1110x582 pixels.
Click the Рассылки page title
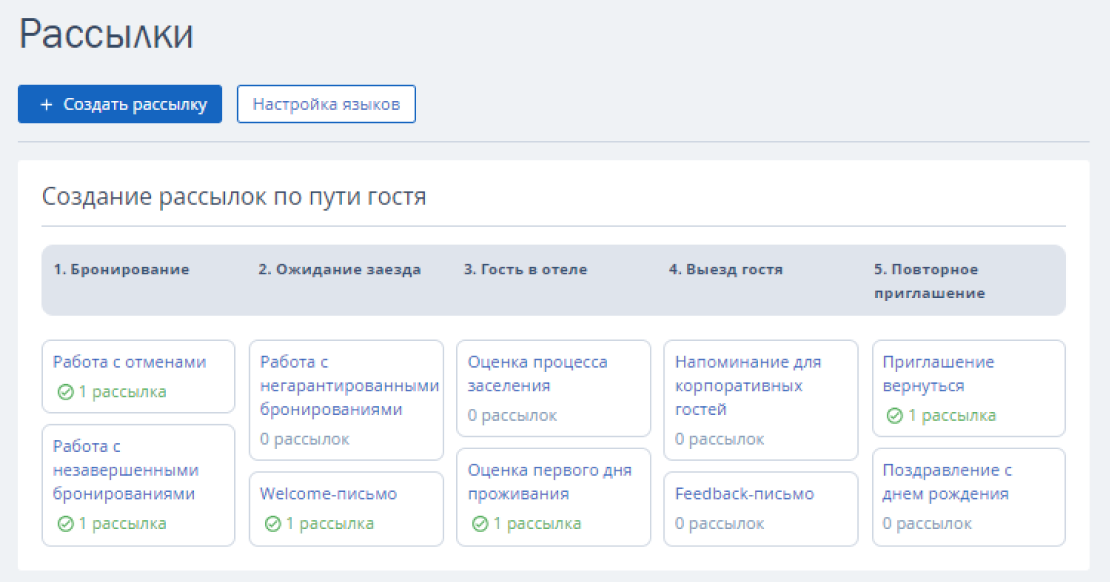point(106,33)
